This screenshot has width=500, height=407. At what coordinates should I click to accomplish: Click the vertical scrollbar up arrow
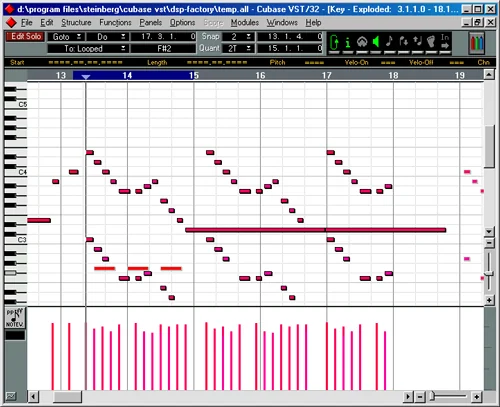pos(489,74)
